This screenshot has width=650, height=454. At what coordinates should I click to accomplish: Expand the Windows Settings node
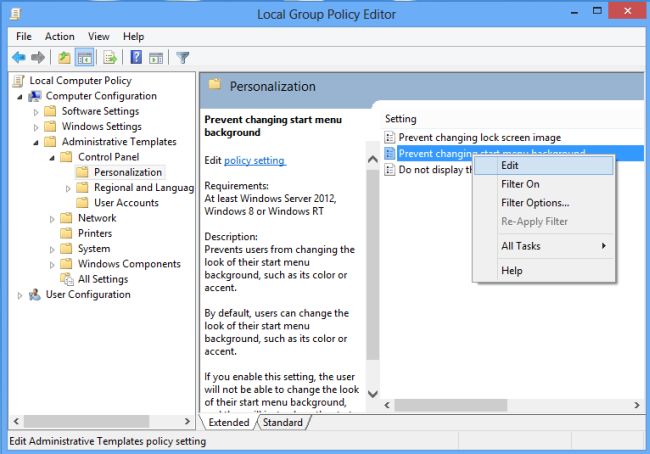36,127
